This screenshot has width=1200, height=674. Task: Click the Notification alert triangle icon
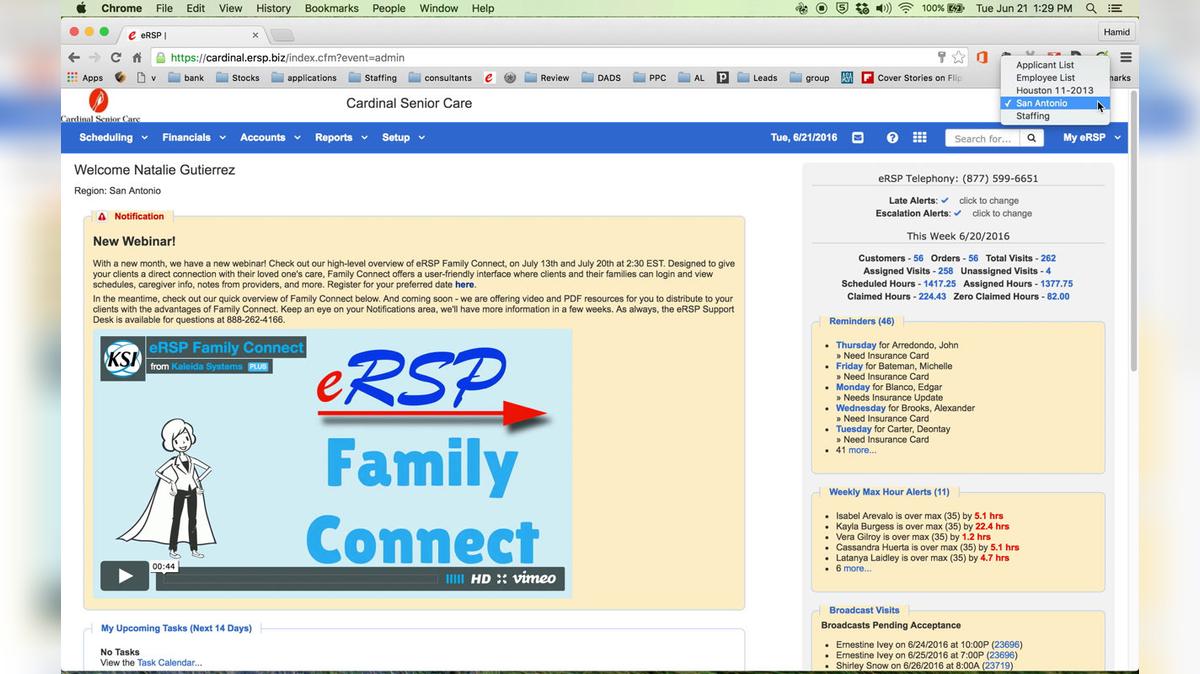pos(100,216)
